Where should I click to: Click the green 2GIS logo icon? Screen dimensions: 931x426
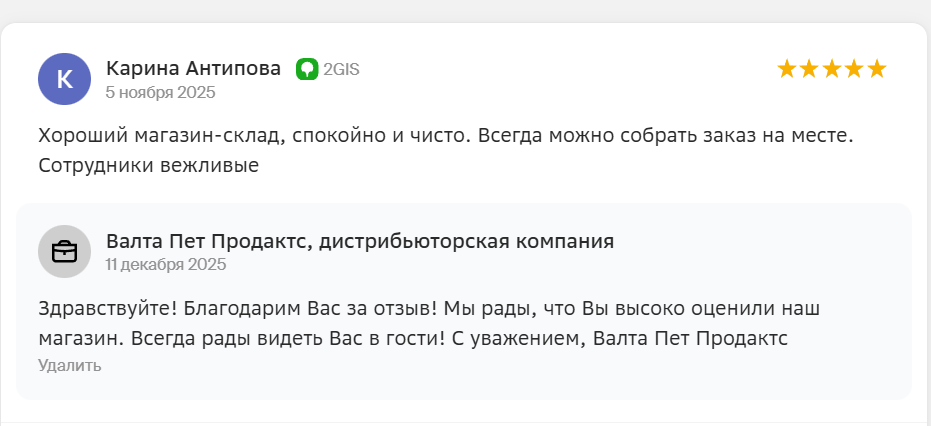307,69
